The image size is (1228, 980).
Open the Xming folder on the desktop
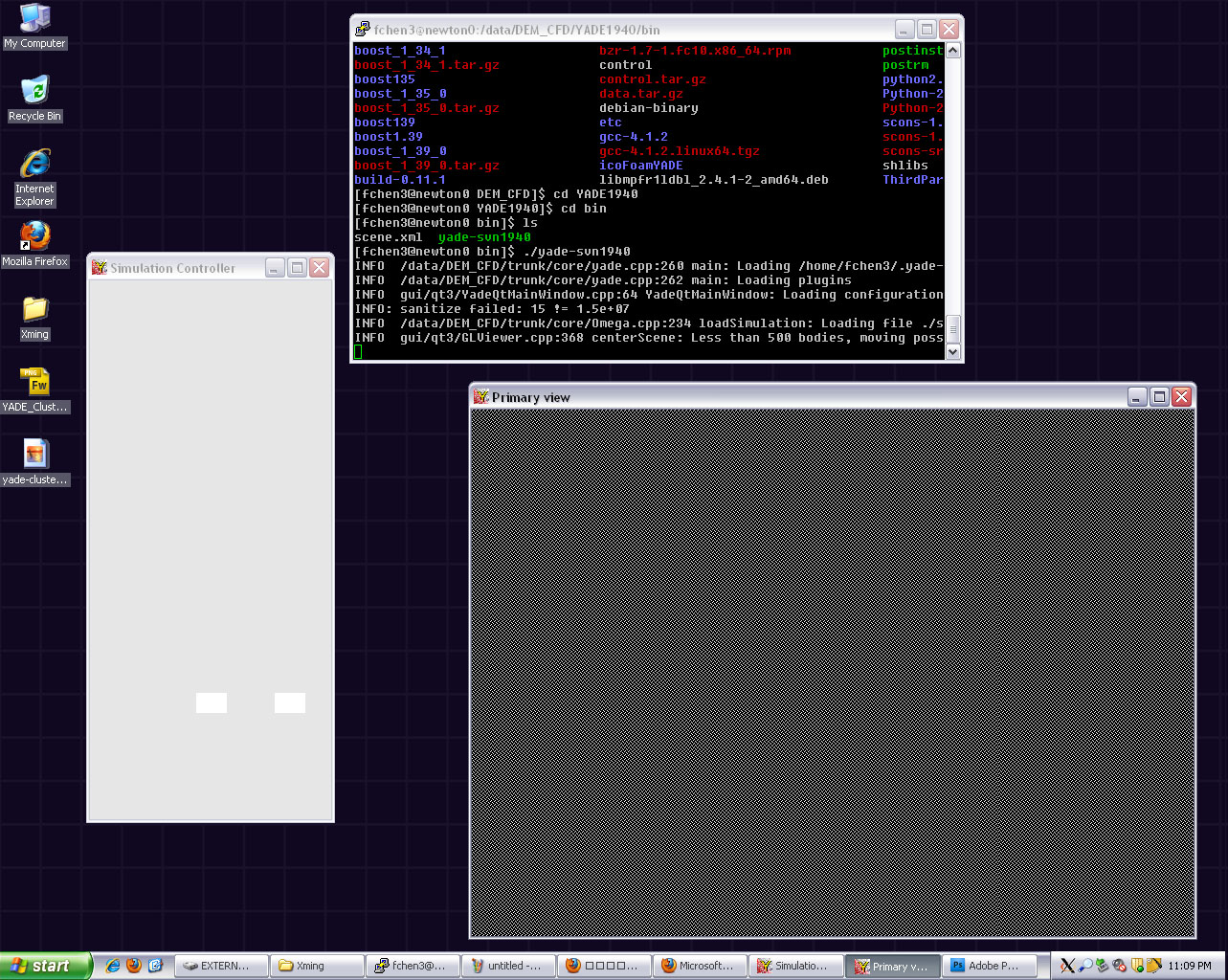click(34, 310)
